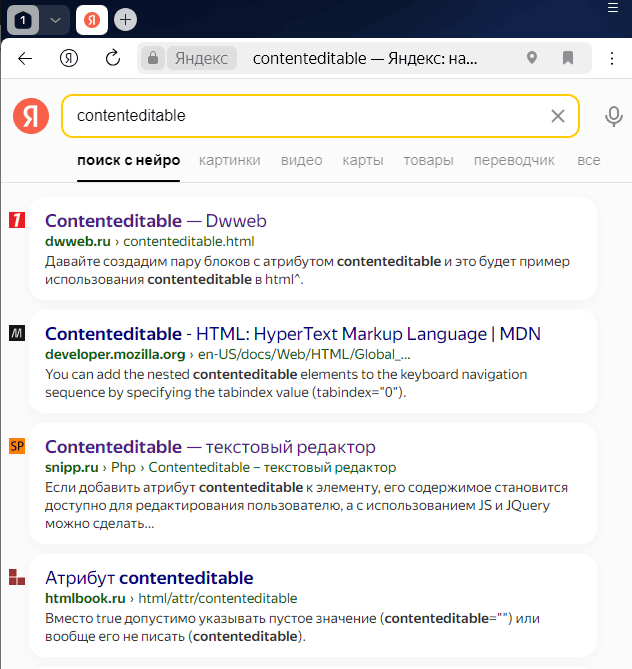Click snippet text starting Вместо true допустимо
This screenshot has width=632, height=669.
[x=292, y=627]
